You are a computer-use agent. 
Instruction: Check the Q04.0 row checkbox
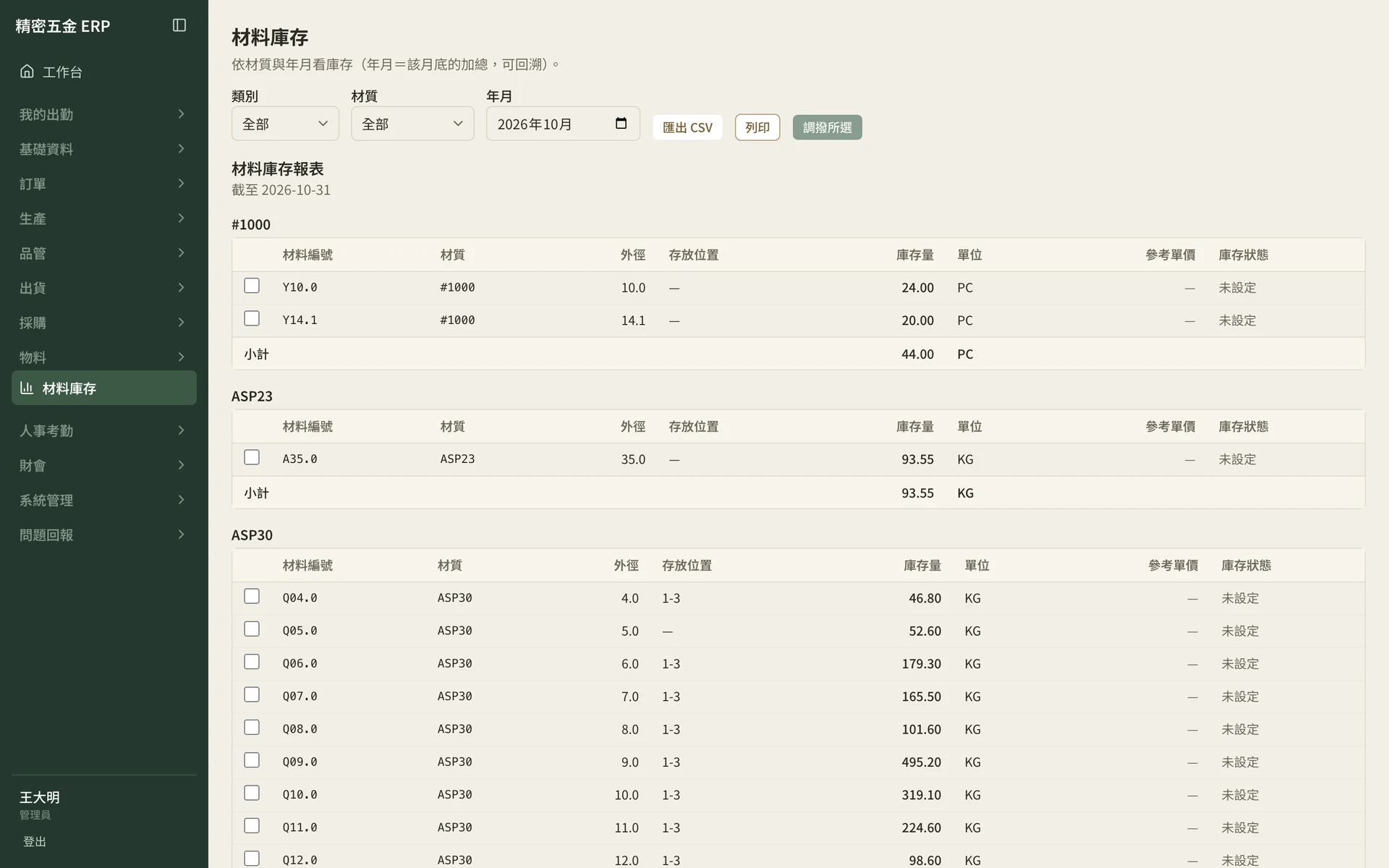pos(252,596)
